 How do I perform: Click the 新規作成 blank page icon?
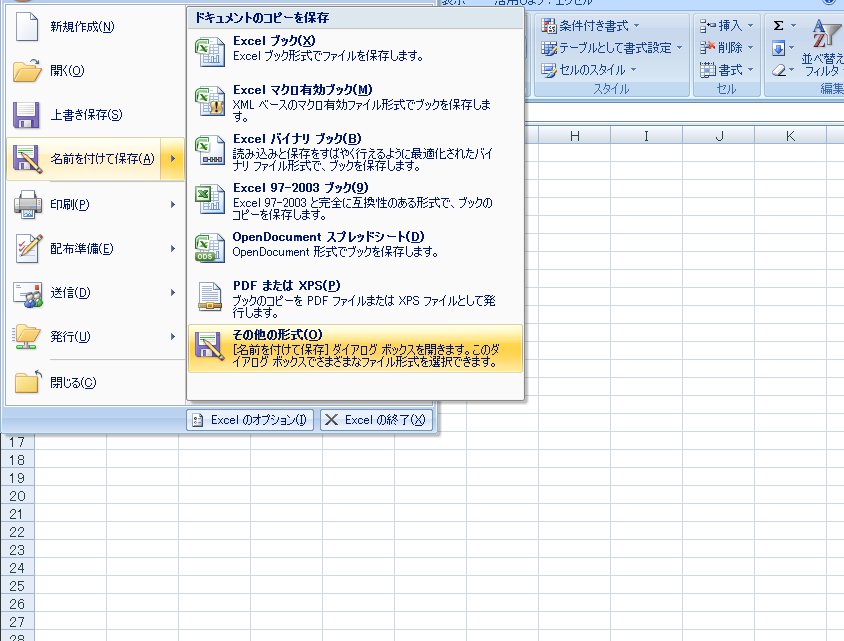tap(26, 27)
